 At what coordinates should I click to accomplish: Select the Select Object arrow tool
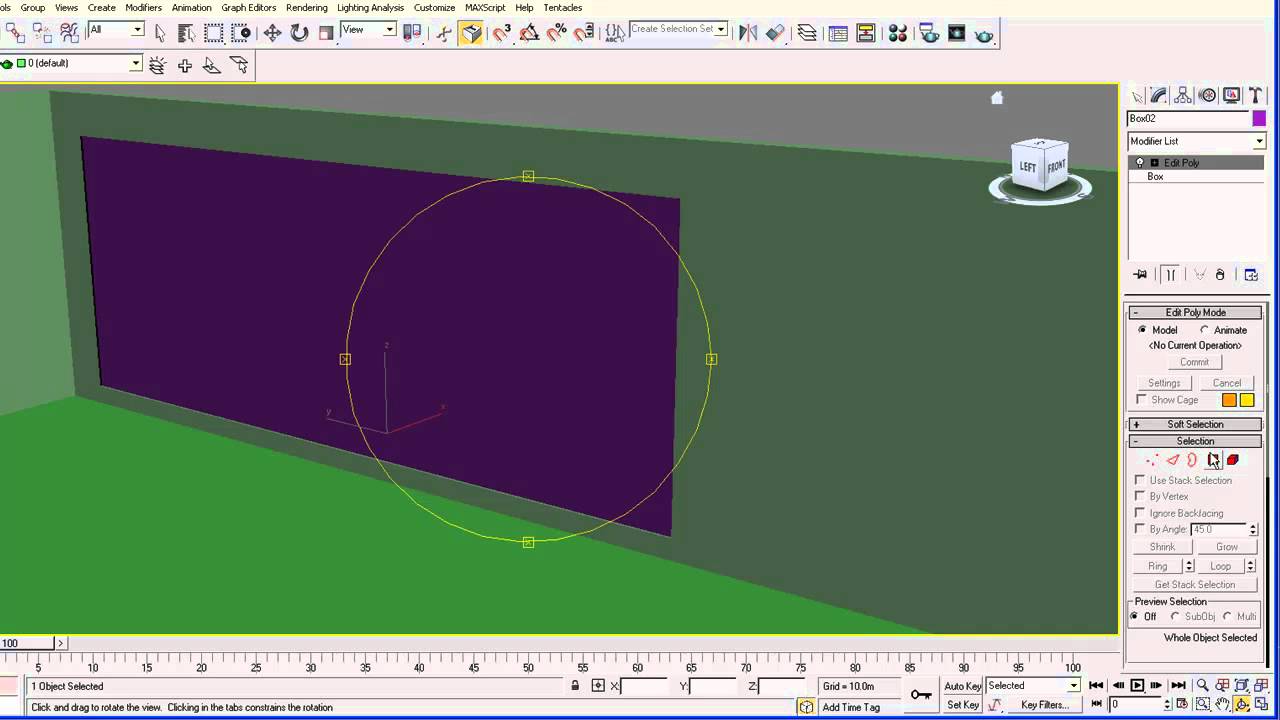160,33
